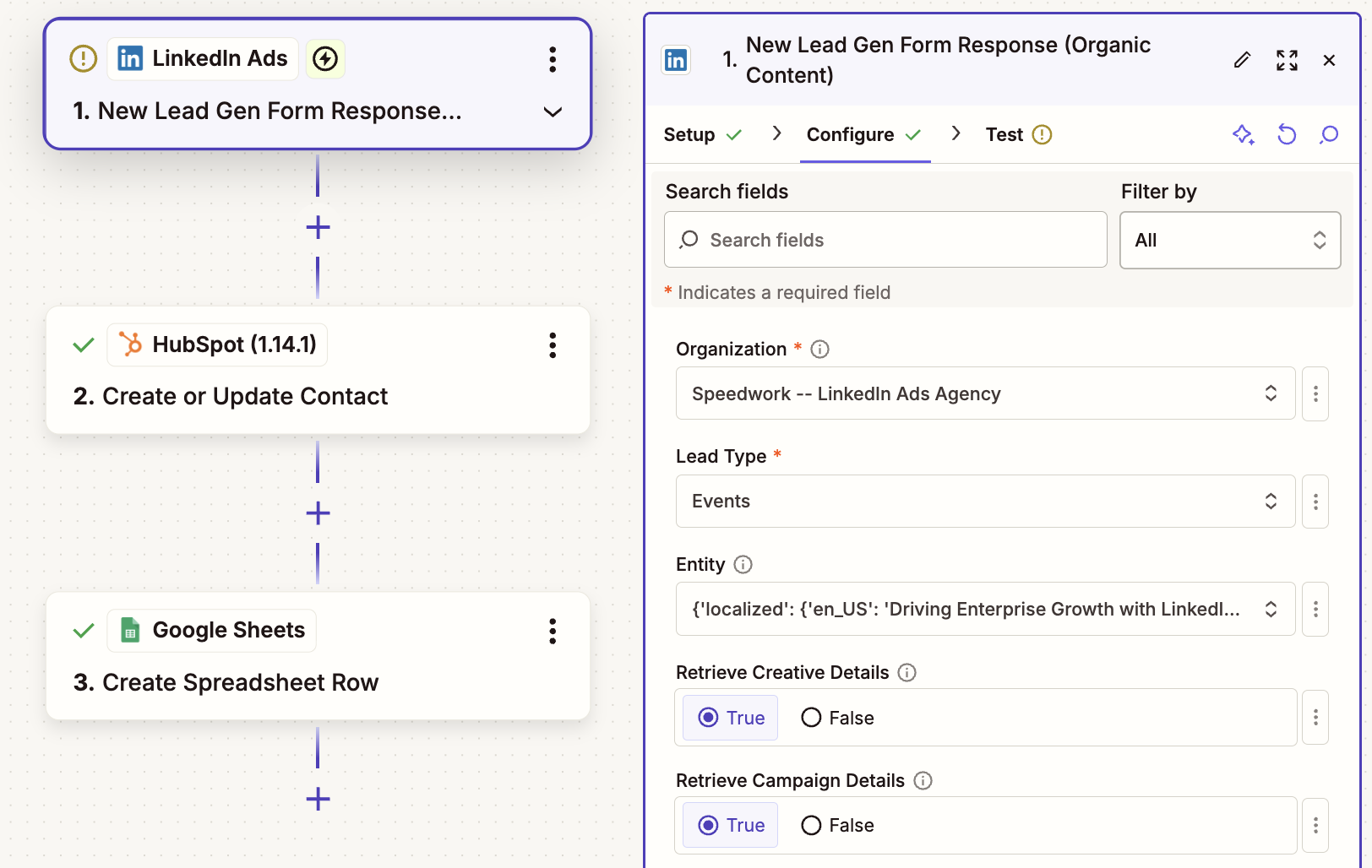The width and height of the screenshot is (1372, 868).
Task: Click the pencil icon to rename the step
Action: click(x=1242, y=60)
